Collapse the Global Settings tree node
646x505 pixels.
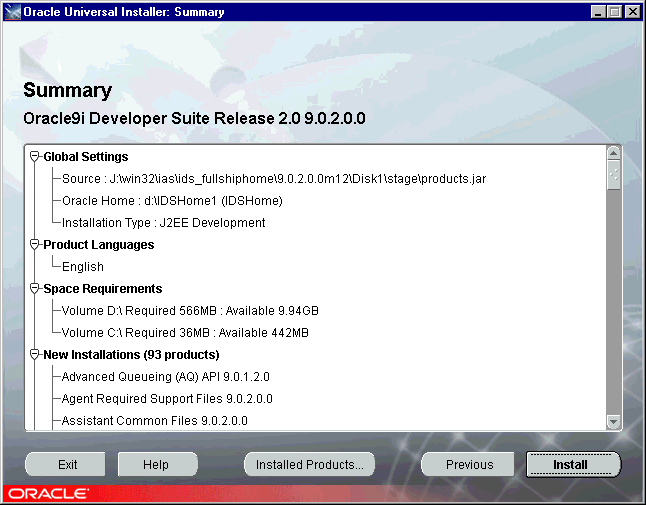click(35, 157)
